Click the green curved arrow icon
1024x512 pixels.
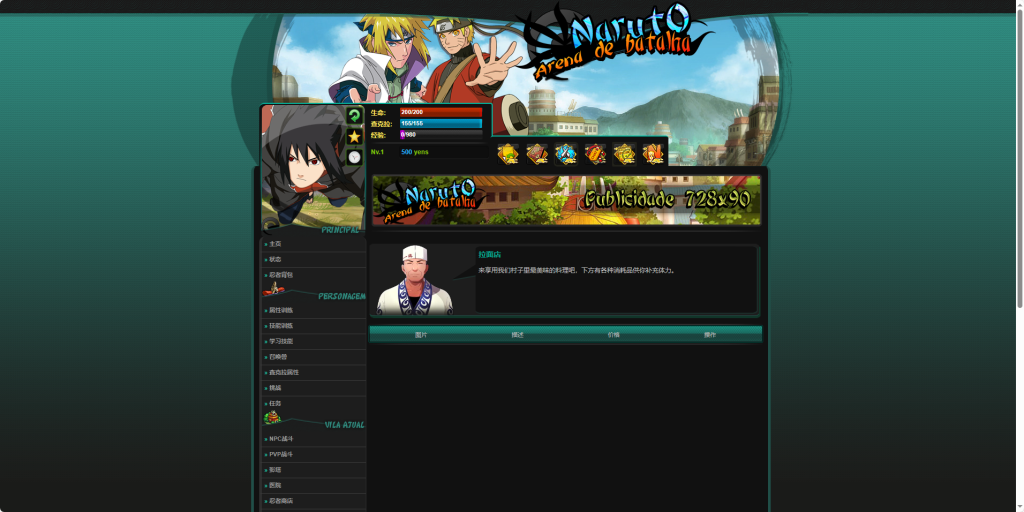coord(354,116)
